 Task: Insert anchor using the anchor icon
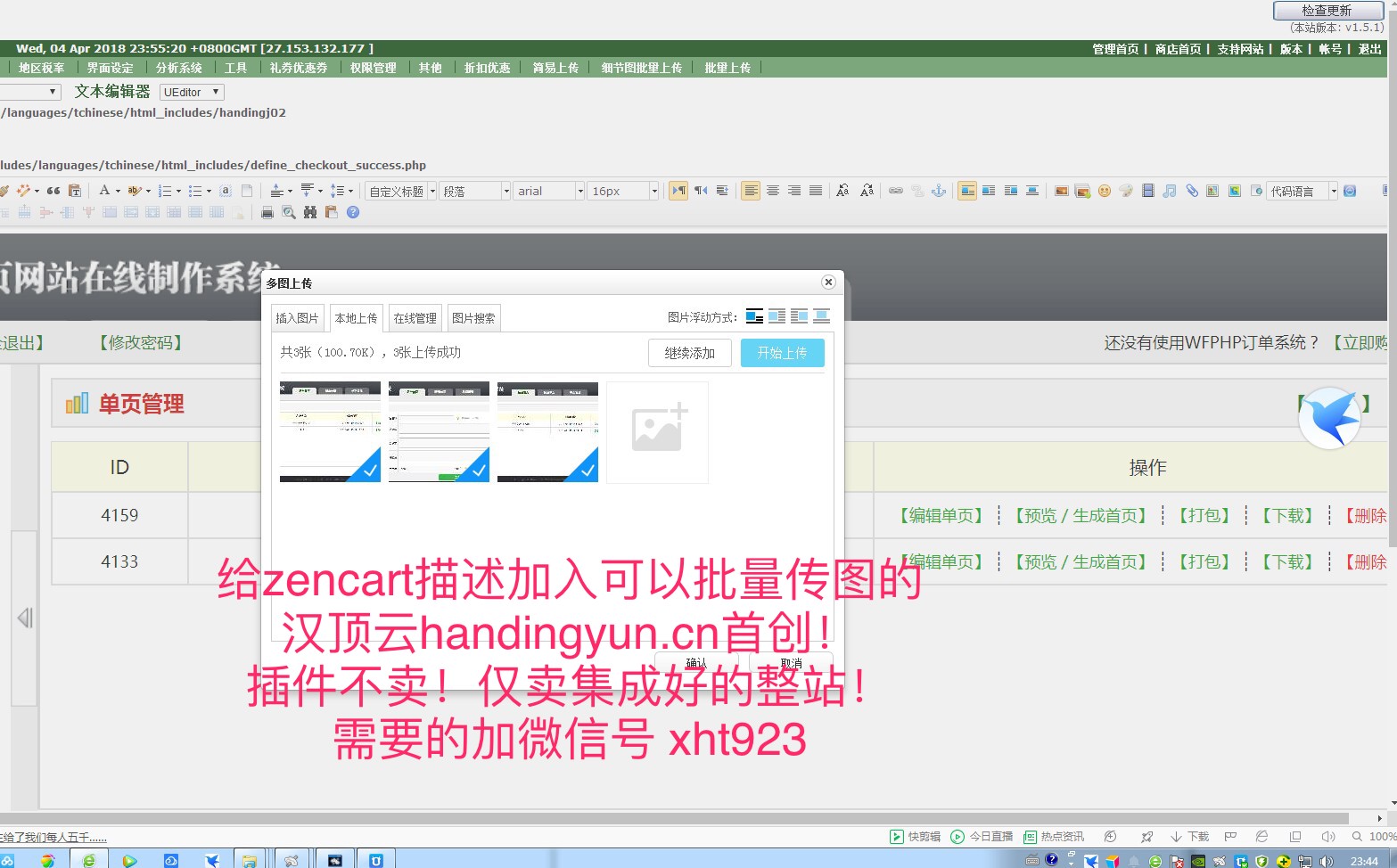pos(939,191)
